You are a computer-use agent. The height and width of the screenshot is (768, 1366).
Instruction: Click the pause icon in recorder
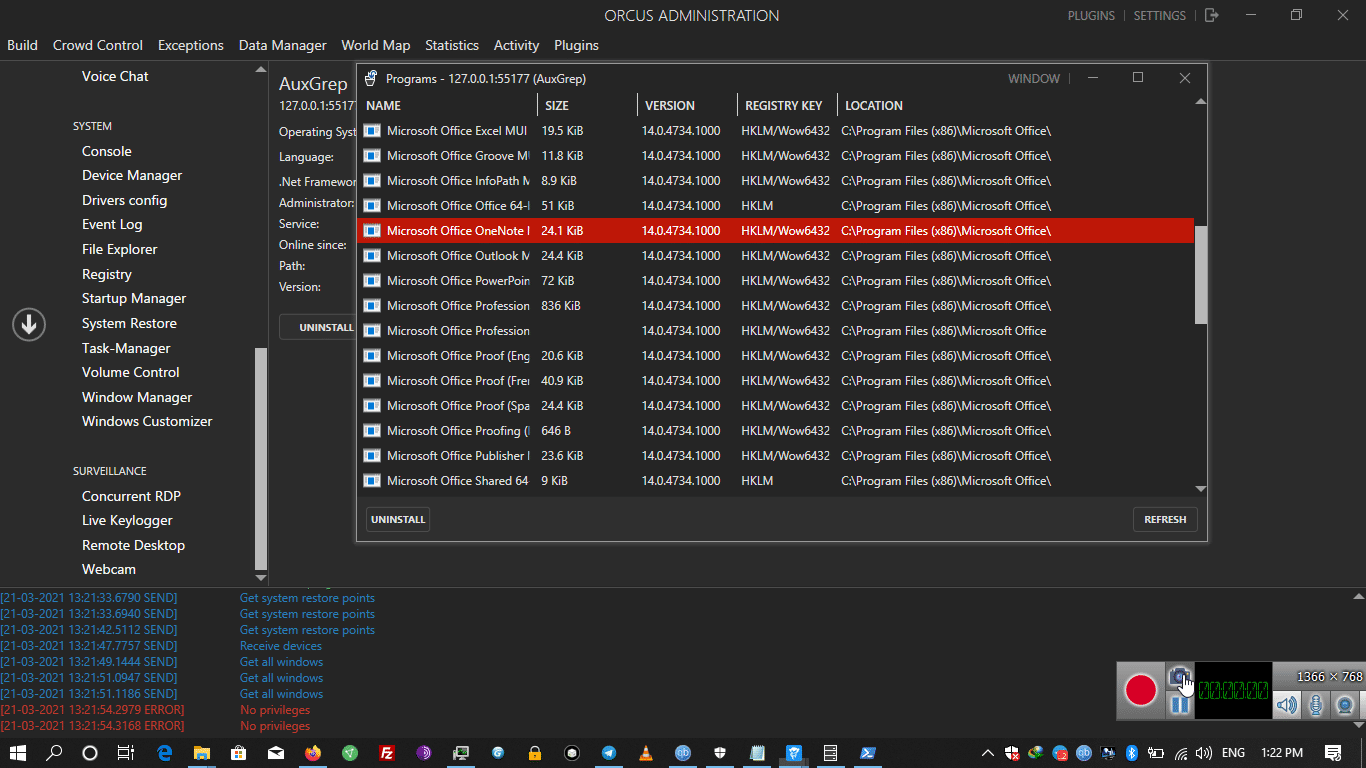[x=1180, y=705]
